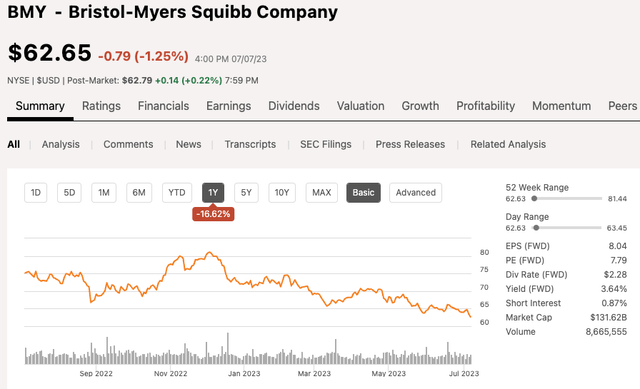
Task: Click the 52 Week Range slider dot
Action: pyautogui.click(x=534, y=199)
